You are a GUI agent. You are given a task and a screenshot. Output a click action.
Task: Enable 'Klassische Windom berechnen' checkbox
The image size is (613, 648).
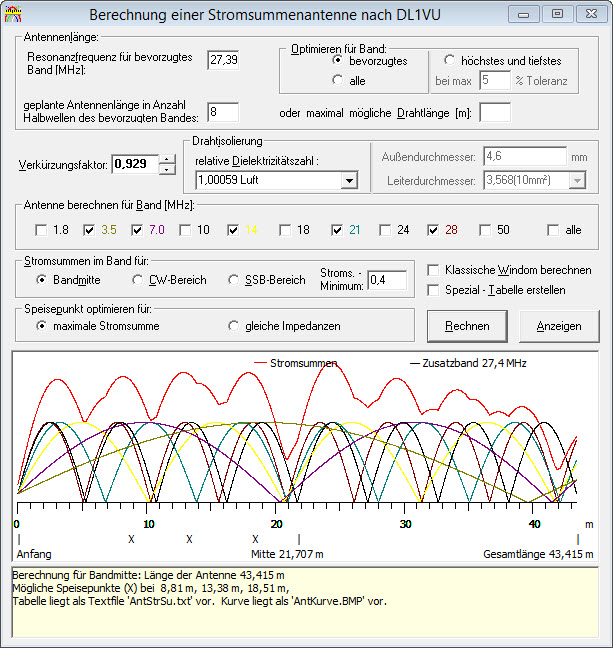[x=433, y=270]
